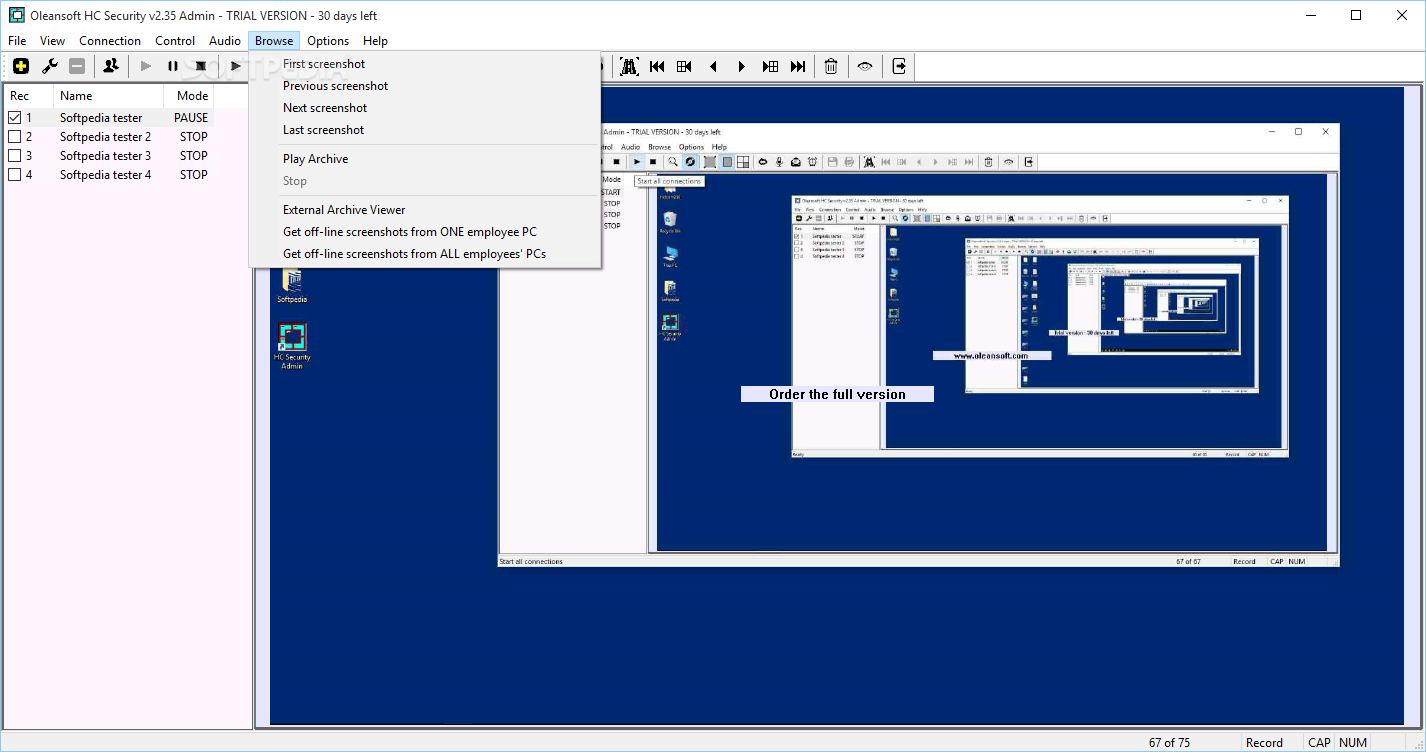Image resolution: width=1426 pixels, height=752 pixels.
Task: Click the STOP mode cell of Softpedia tester 3
Action: [x=194, y=156]
